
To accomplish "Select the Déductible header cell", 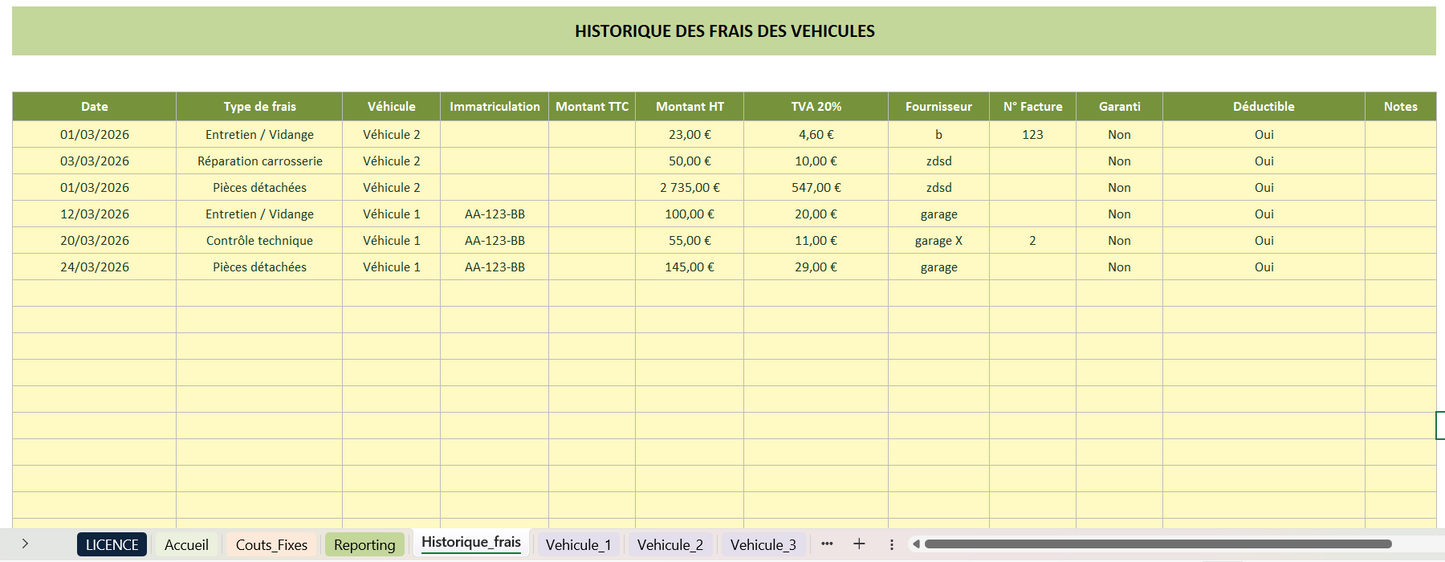I will point(1264,106).
